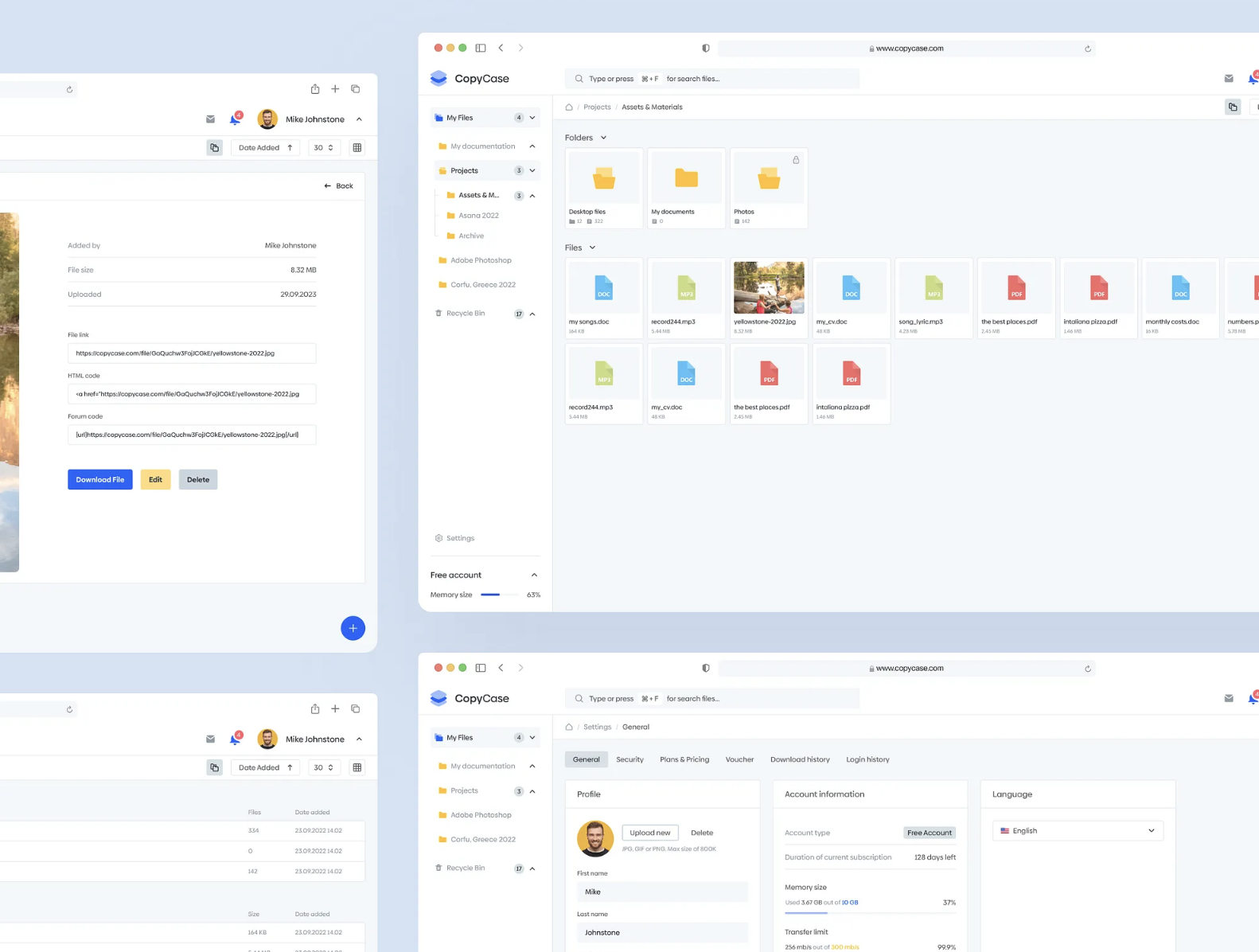1259x952 pixels.
Task: Open the Archive folder in sidebar
Action: pyautogui.click(x=470, y=236)
